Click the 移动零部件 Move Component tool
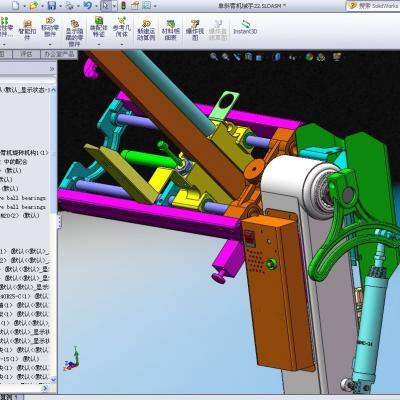The image size is (400, 400). coord(50,26)
